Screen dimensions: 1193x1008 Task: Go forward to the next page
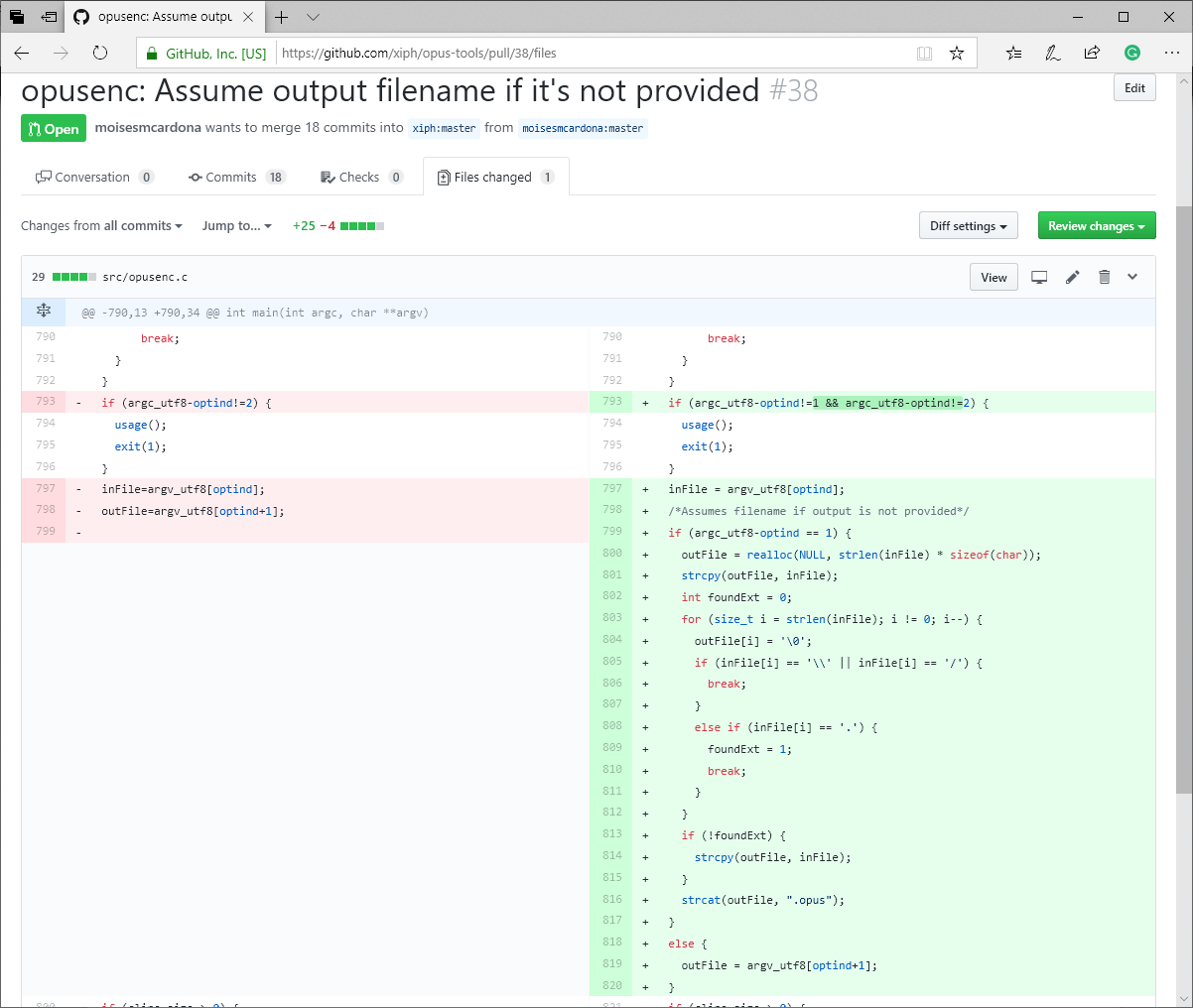click(x=61, y=53)
